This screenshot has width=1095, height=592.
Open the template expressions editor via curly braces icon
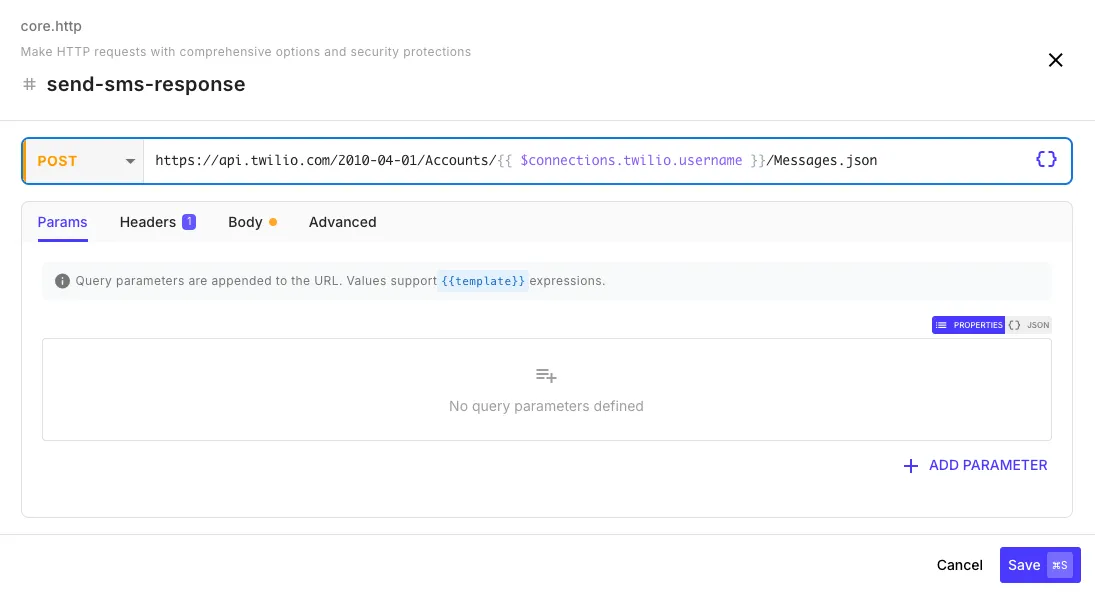click(1046, 159)
